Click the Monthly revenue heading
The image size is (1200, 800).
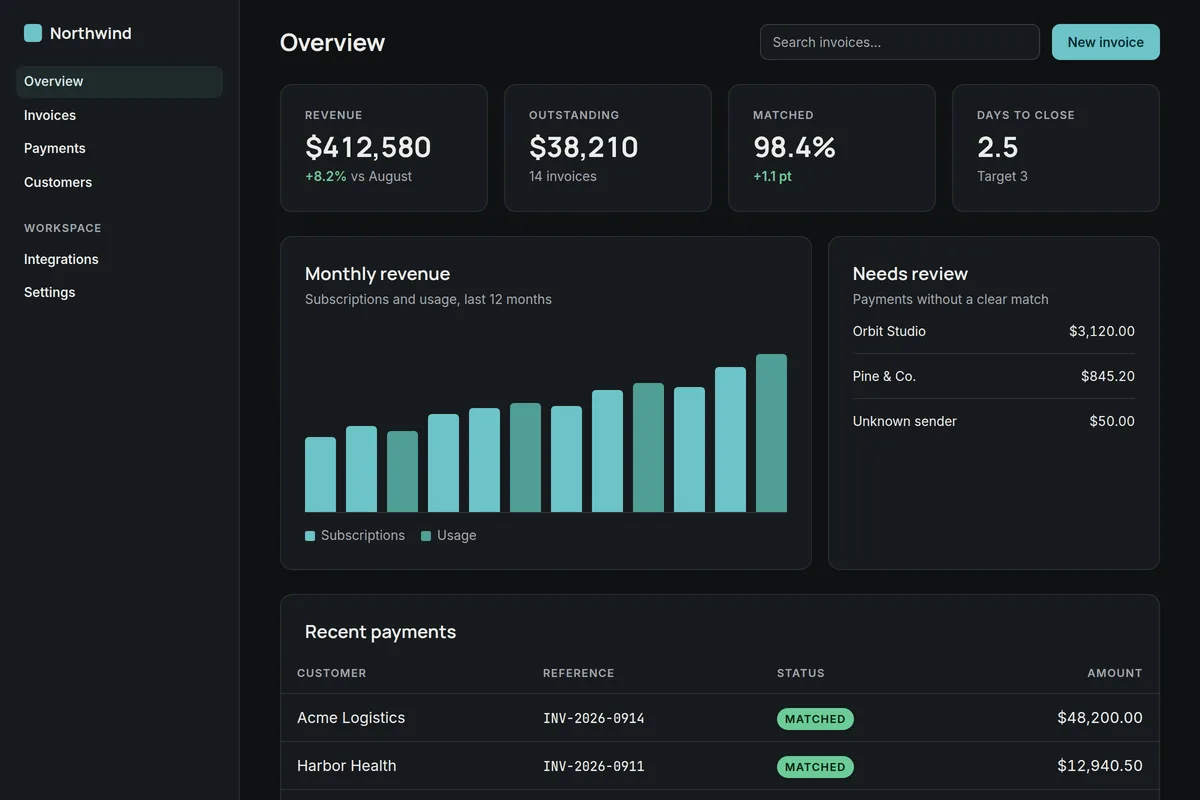click(378, 274)
